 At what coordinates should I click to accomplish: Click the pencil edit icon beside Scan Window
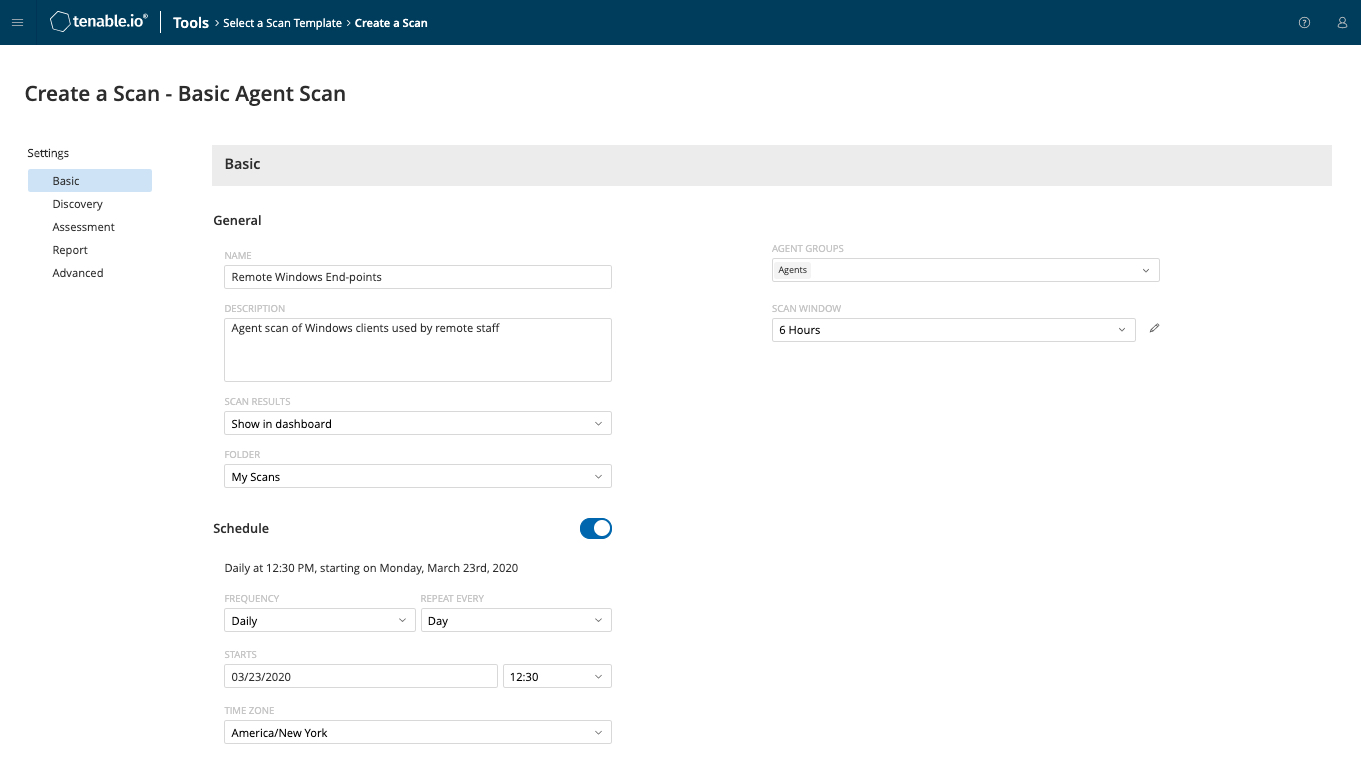tap(1154, 328)
